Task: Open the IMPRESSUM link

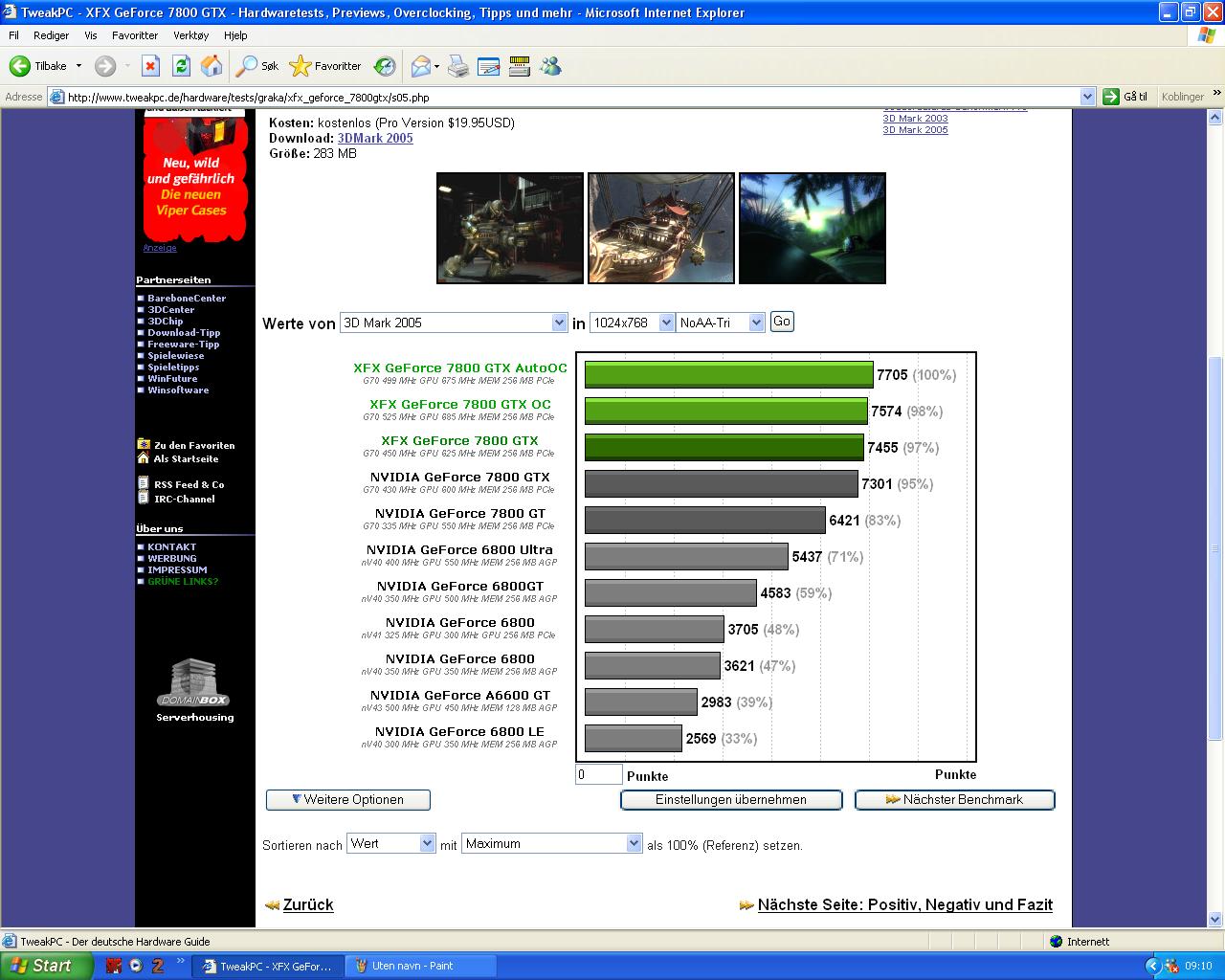Action: tap(177, 569)
